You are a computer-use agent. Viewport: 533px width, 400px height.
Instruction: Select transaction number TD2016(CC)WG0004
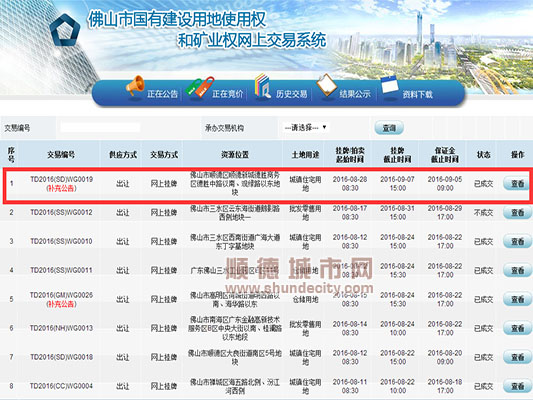[61, 386]
